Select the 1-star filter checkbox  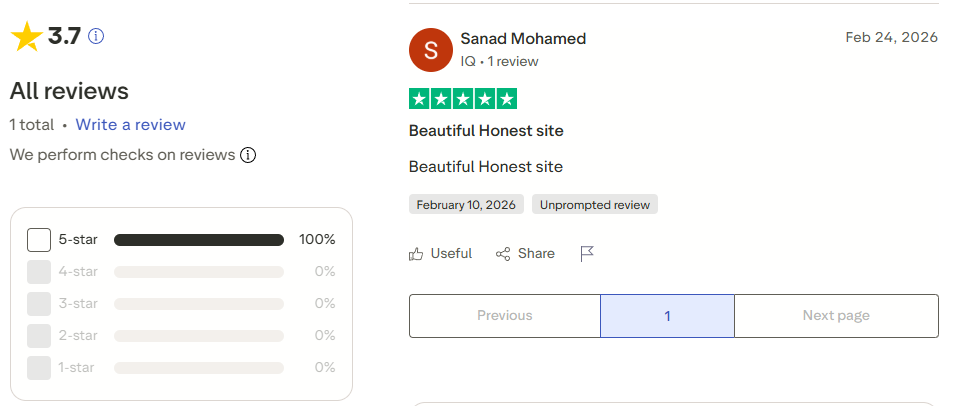39,368
